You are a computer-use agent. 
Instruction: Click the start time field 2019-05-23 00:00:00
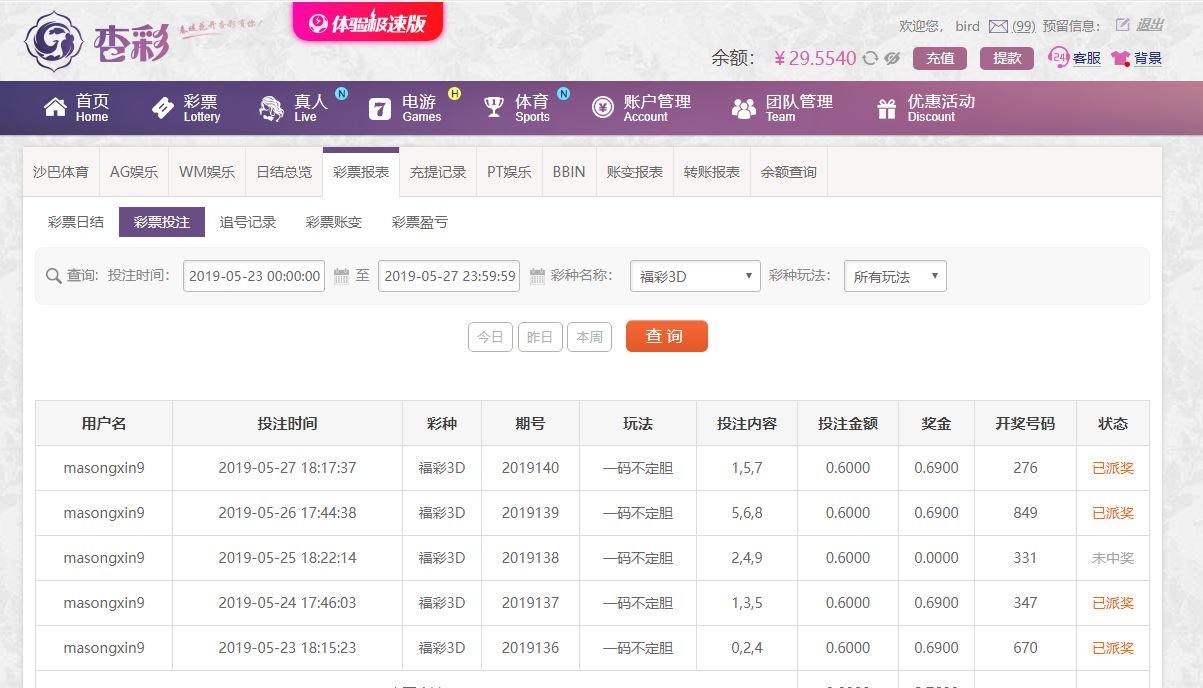[x=254, y=276]
